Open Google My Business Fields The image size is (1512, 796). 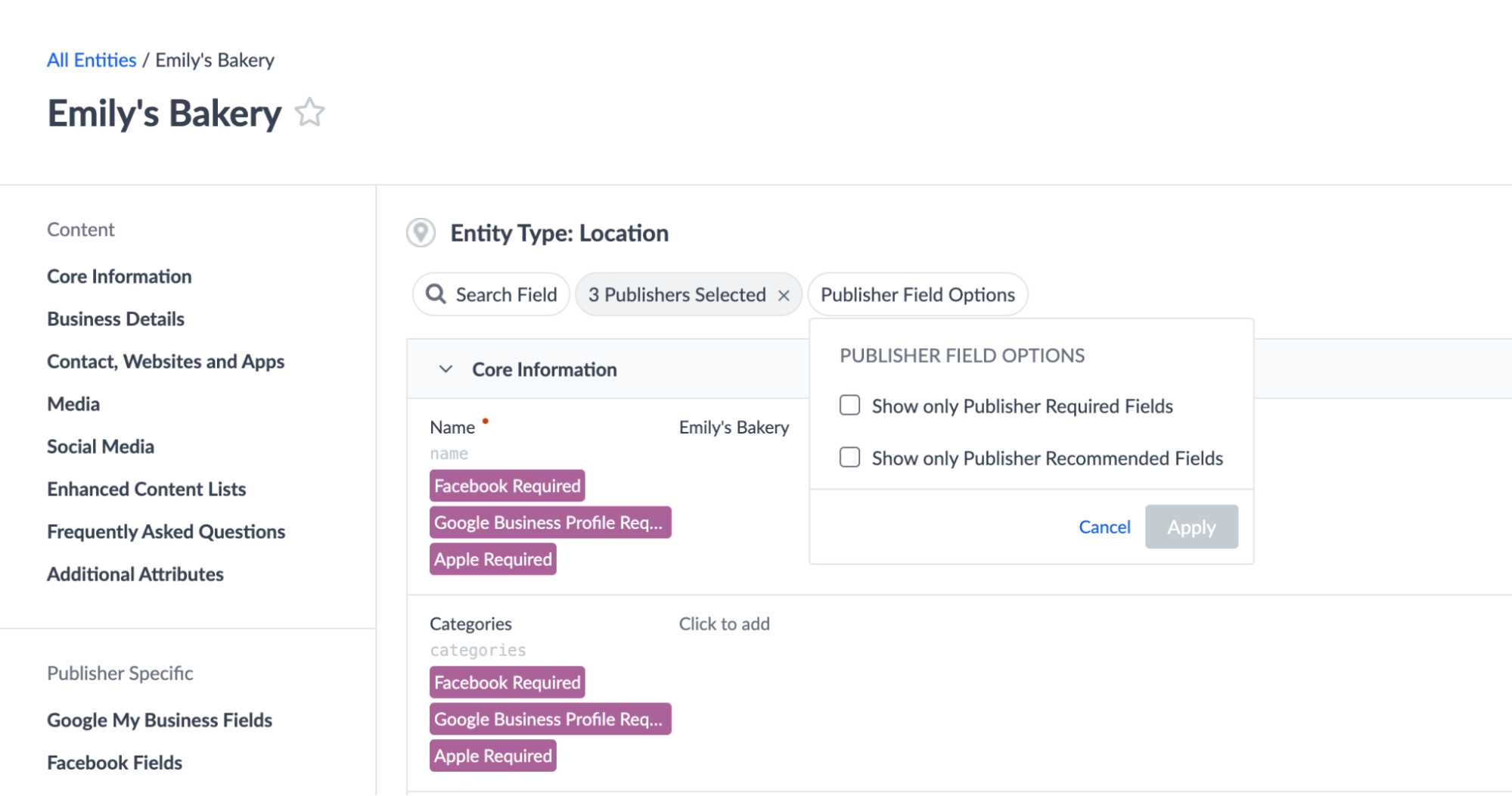(160, 720)
